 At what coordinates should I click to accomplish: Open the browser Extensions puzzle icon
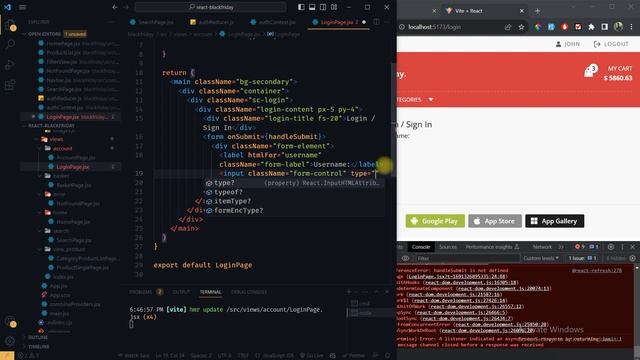pos(591,27)
